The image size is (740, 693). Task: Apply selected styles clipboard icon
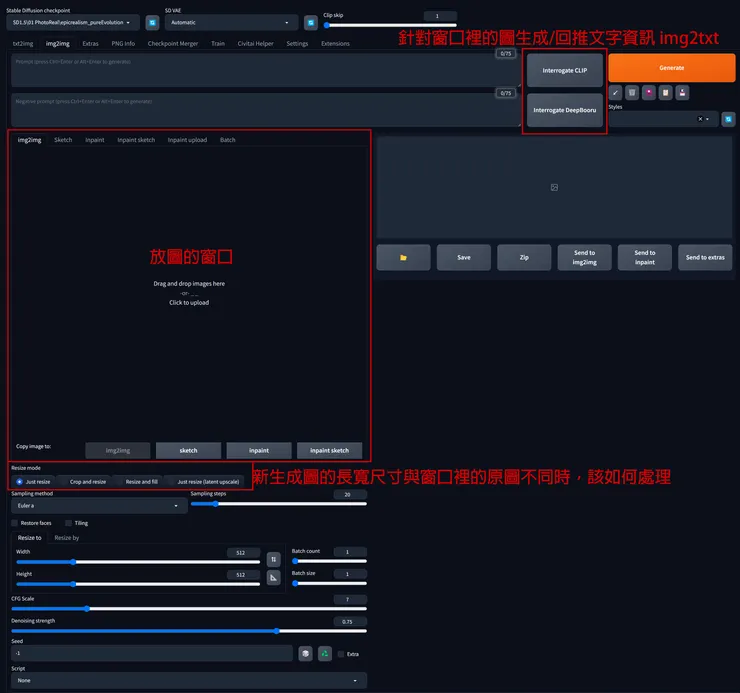click(x=665, y=93)
